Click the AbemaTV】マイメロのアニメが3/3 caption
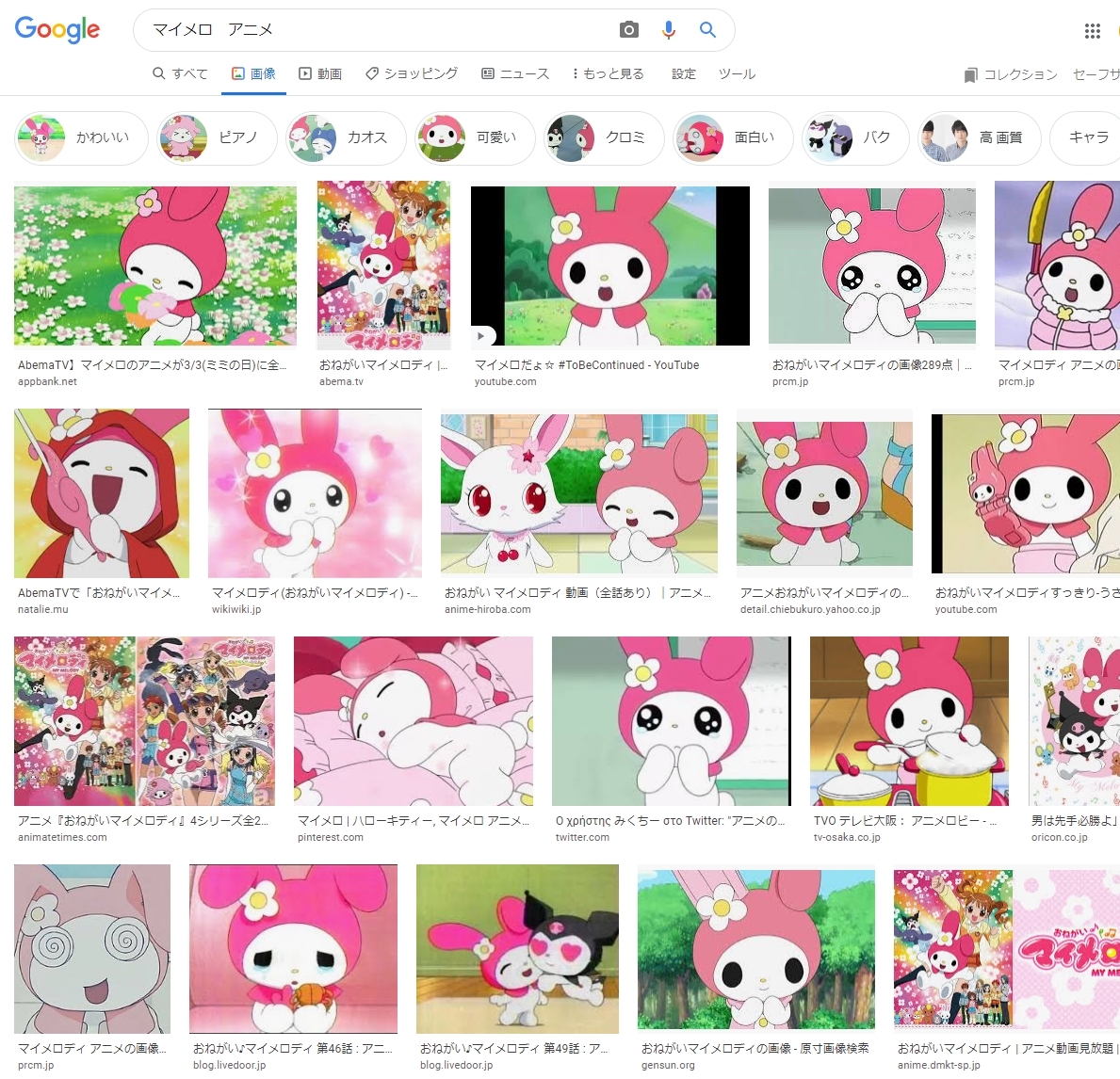The width and height of the screenshot is (1120, 1079). [x=153, y=365]
